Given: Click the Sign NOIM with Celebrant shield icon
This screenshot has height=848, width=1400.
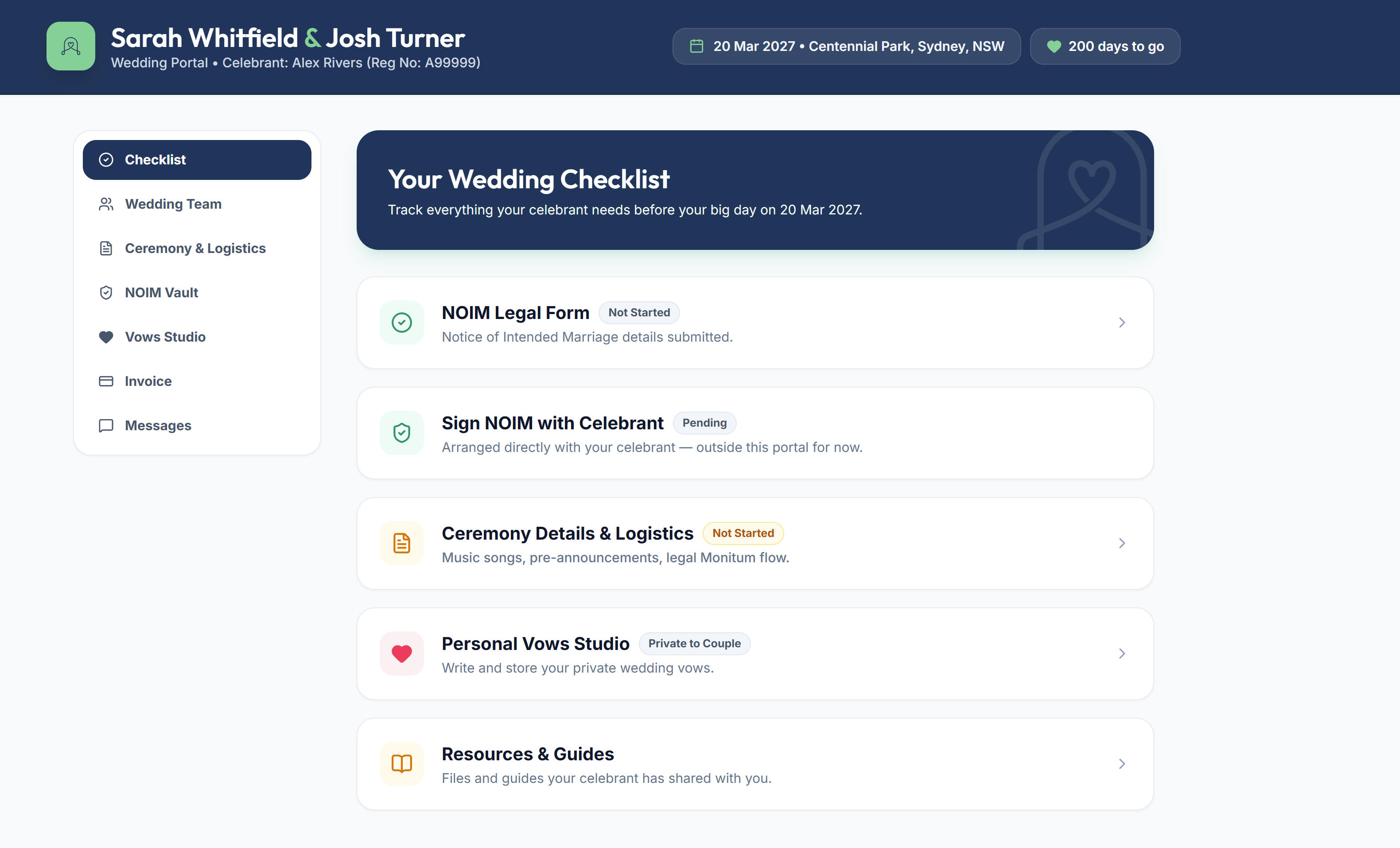Looking at the screenshot, I should tap(402, 433).
